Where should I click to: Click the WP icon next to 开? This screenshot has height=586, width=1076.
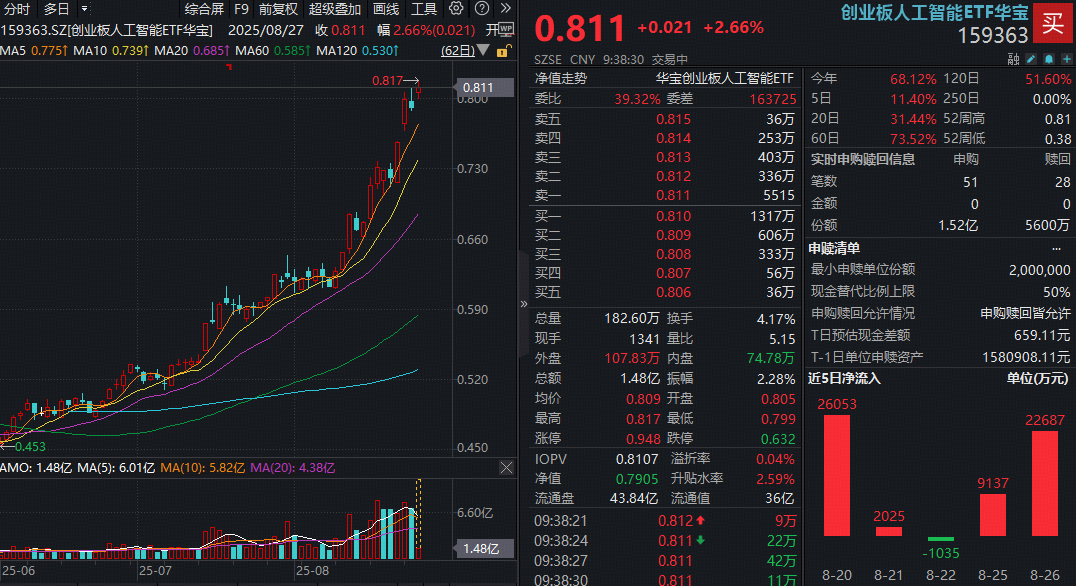507,29
